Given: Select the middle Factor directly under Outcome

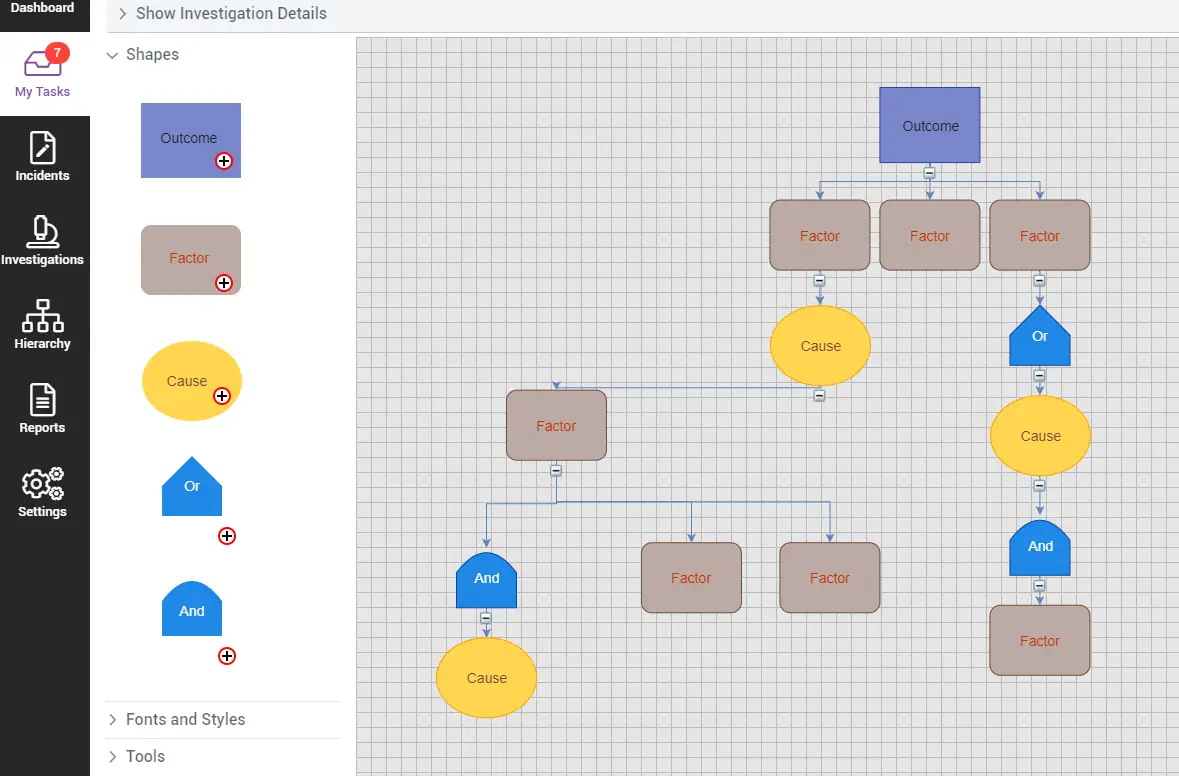Looking at the screenshot, I should click(x=930, y=235).
